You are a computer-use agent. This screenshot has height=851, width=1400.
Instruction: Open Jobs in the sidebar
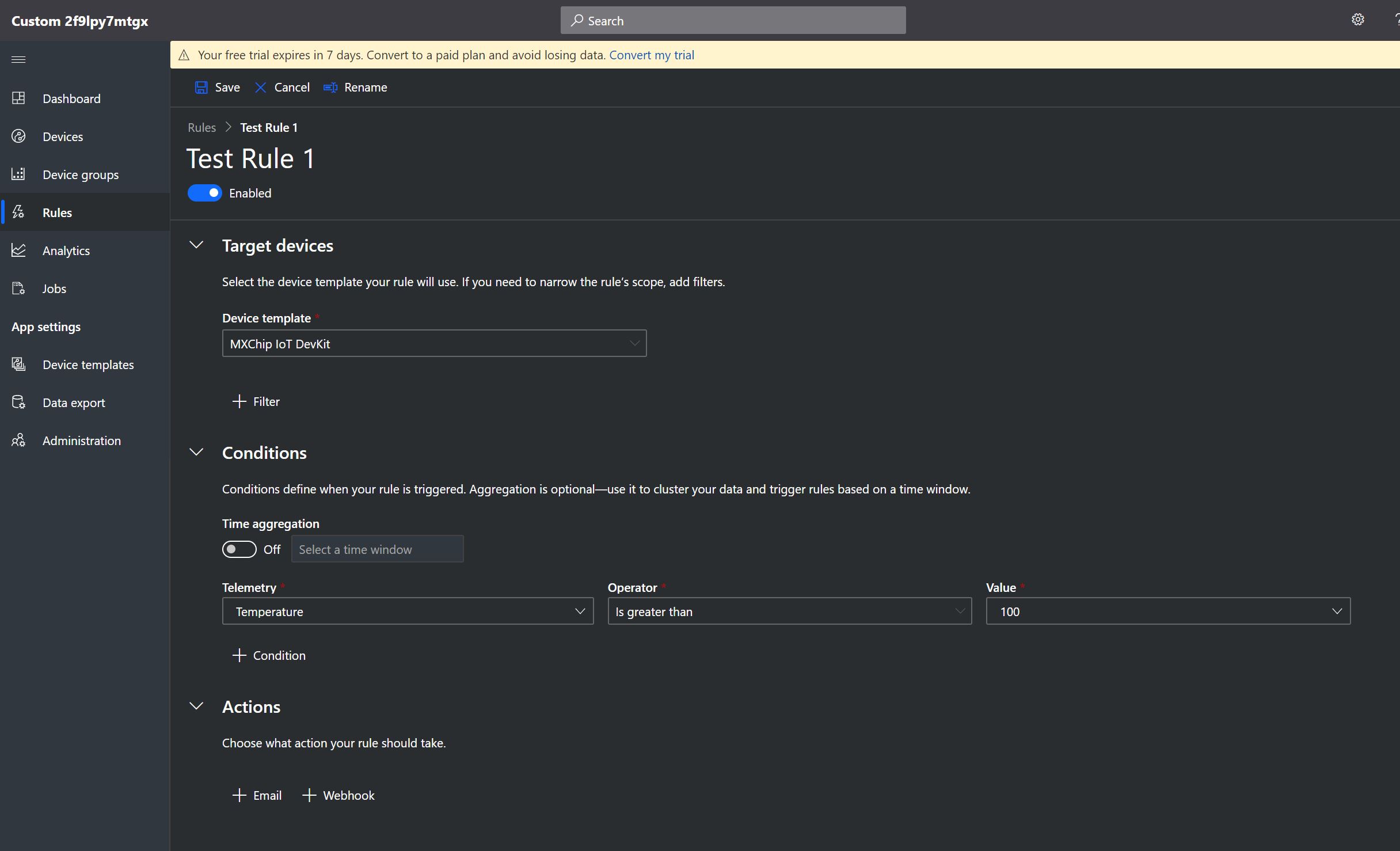pyautogui.click(x=54, y=288)
